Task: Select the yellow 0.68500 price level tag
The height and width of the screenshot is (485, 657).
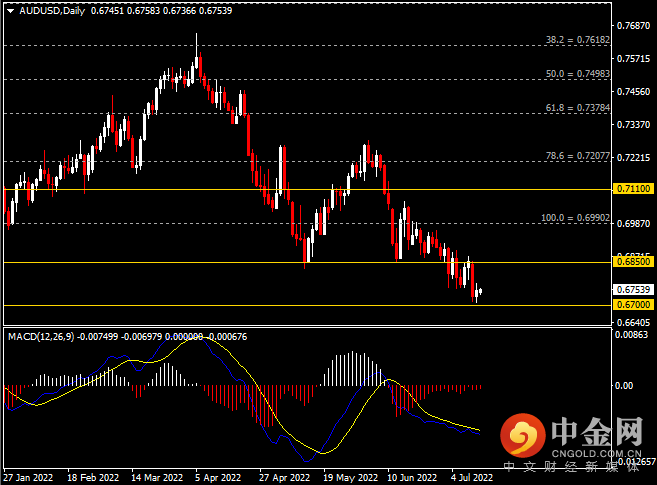Action: point(633,262)
